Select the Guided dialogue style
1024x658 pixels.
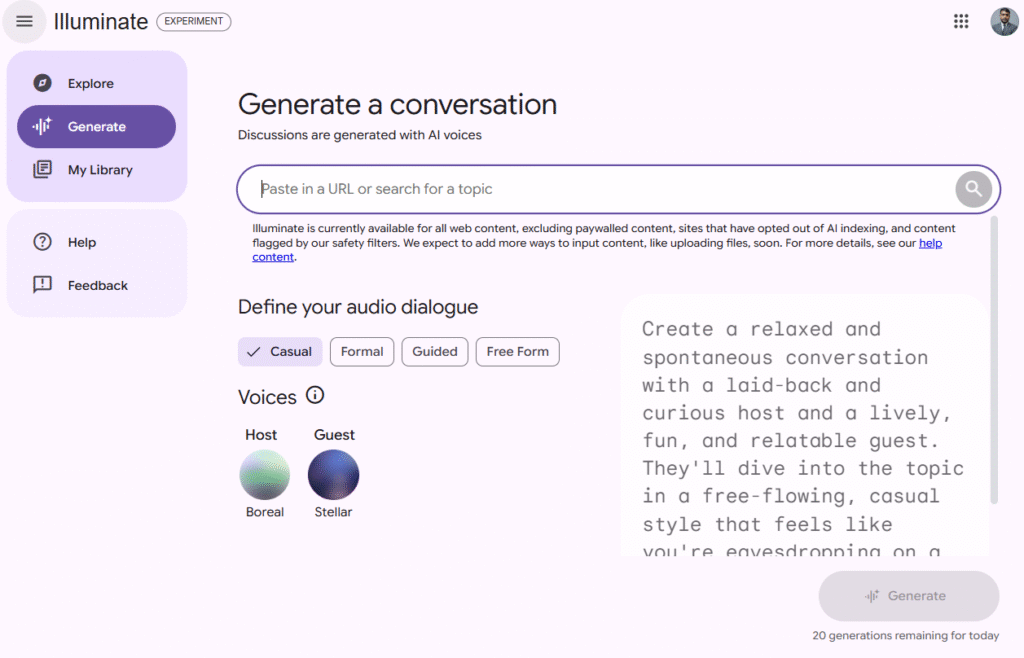tap(435, 352)
